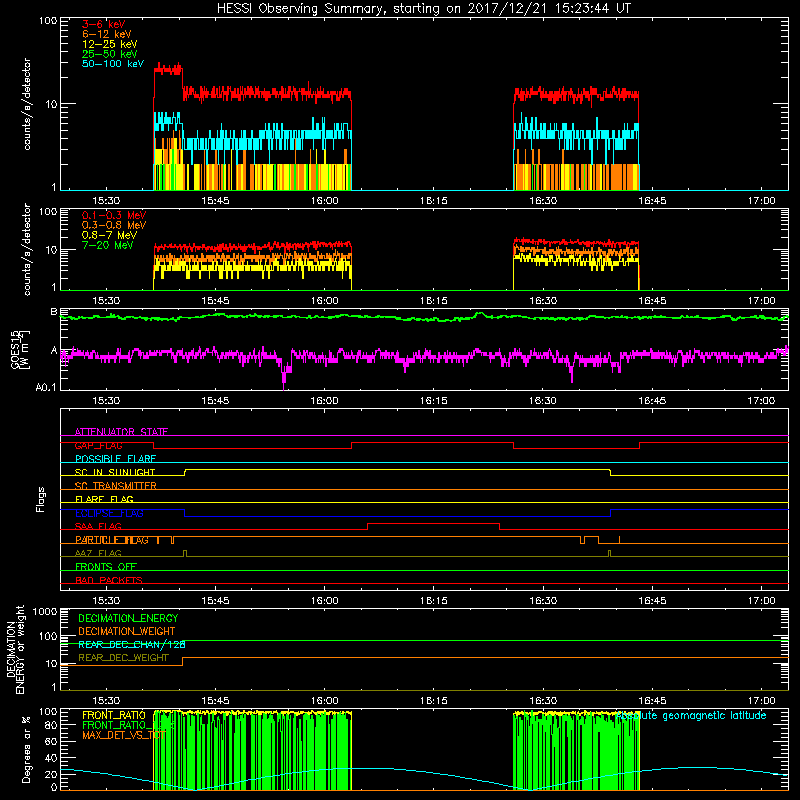
Task: Click the vertical Flags axis title
Action: 41,499
